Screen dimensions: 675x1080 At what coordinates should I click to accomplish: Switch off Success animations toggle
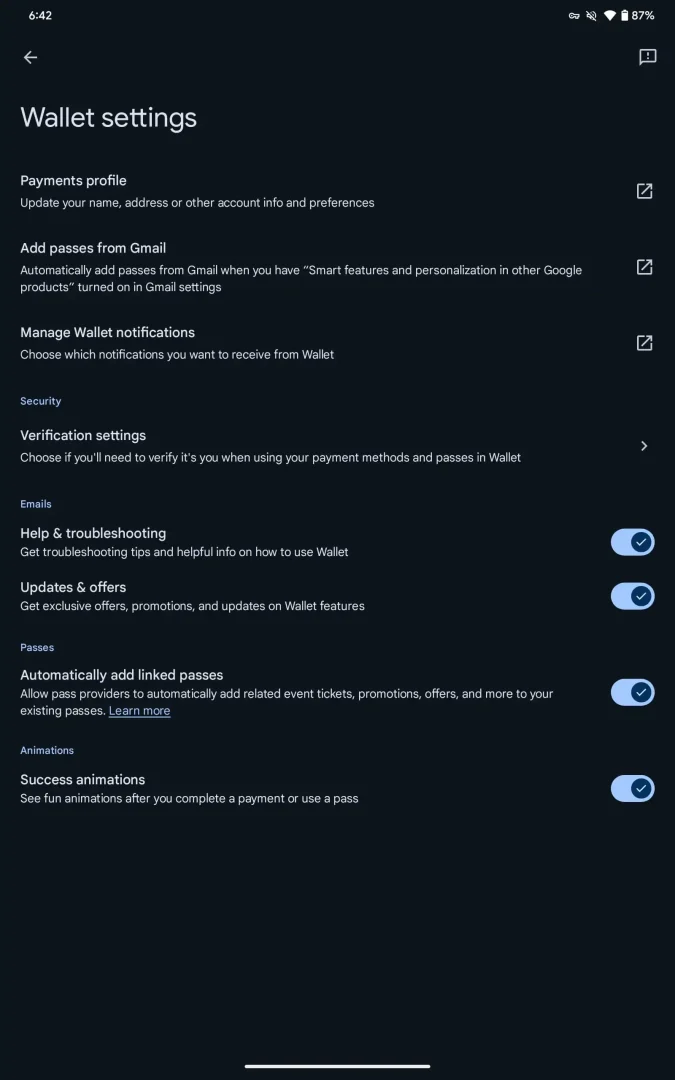[632, 788]
